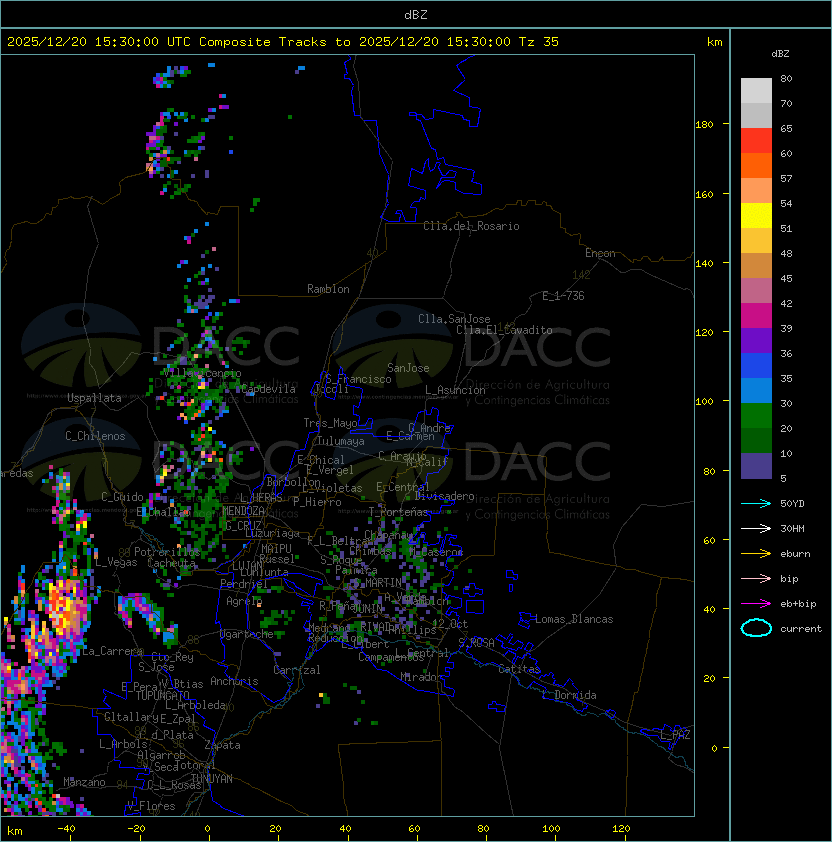Click the 'L_Vegas' map label
Screen dimensions: 832x842
117,562
